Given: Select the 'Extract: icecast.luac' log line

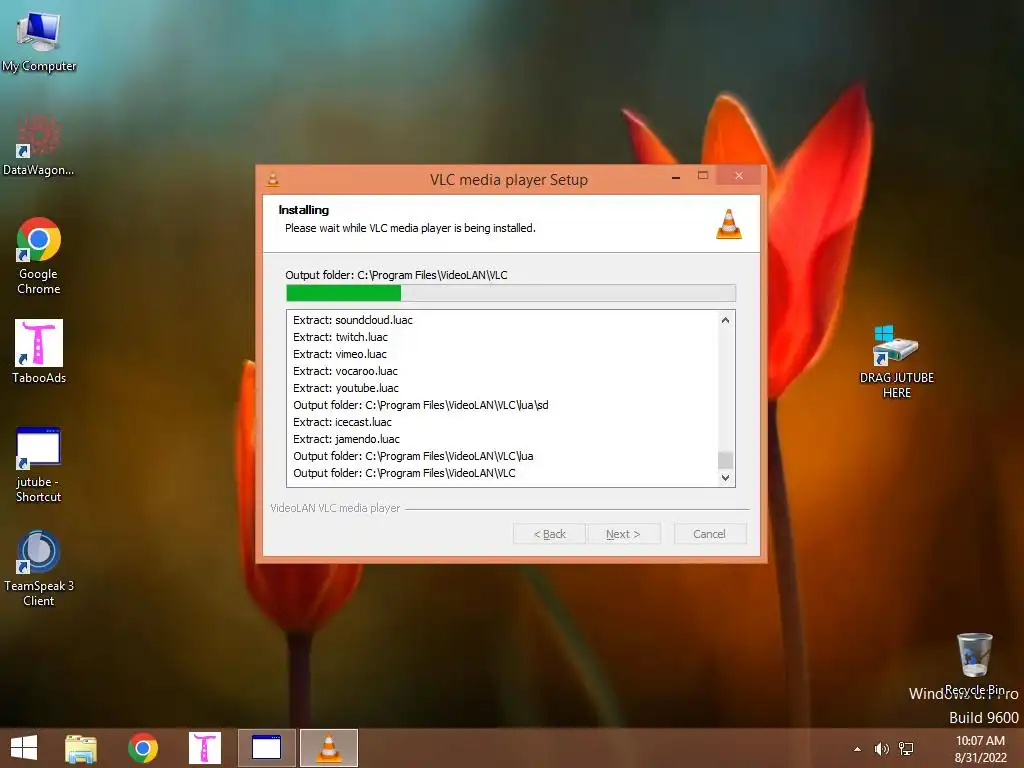Looking at the screenshot, I should 342,422.
